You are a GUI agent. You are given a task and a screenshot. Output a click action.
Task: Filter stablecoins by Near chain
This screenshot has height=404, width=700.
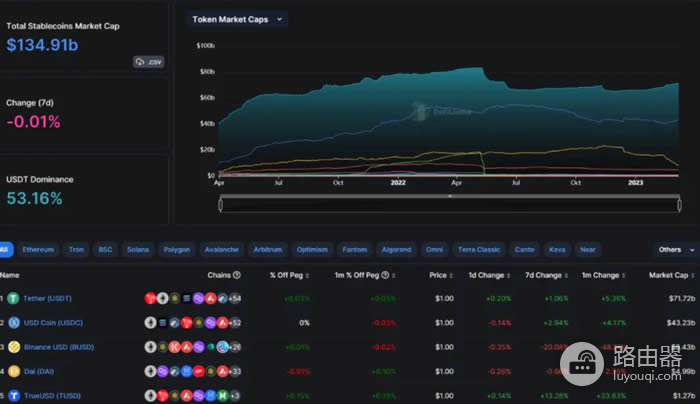588,250
